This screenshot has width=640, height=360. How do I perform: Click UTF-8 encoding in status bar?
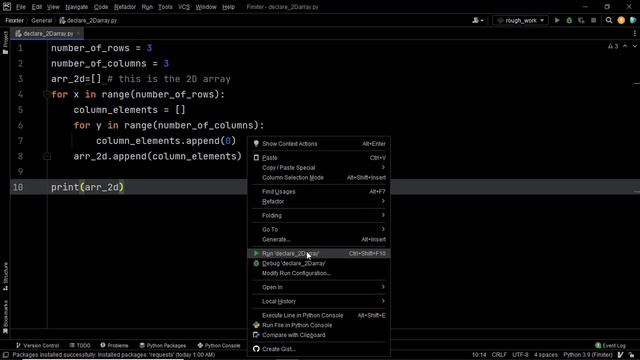[520, 355]
